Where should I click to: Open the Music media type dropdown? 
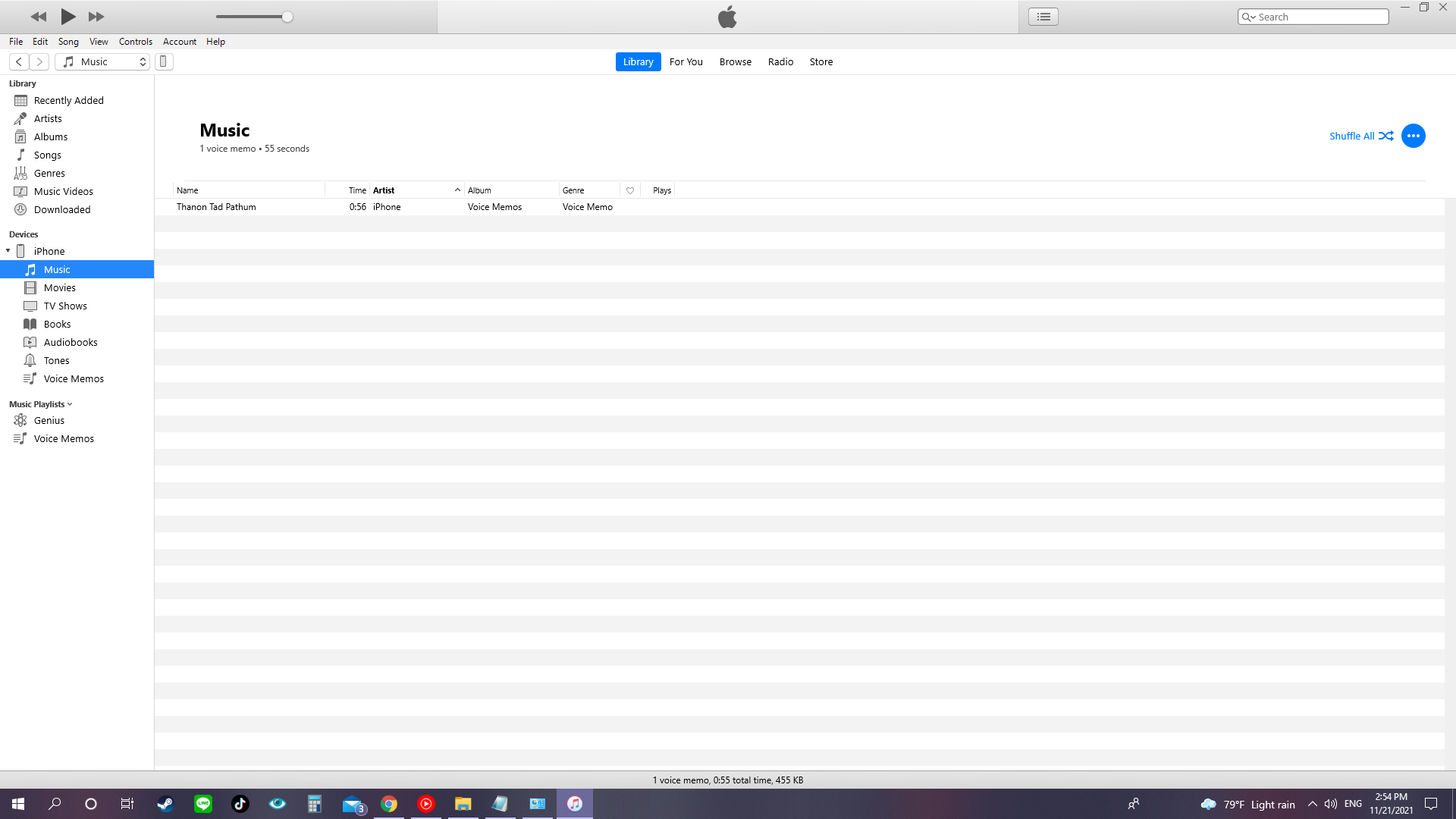click(x=102, y=62)
